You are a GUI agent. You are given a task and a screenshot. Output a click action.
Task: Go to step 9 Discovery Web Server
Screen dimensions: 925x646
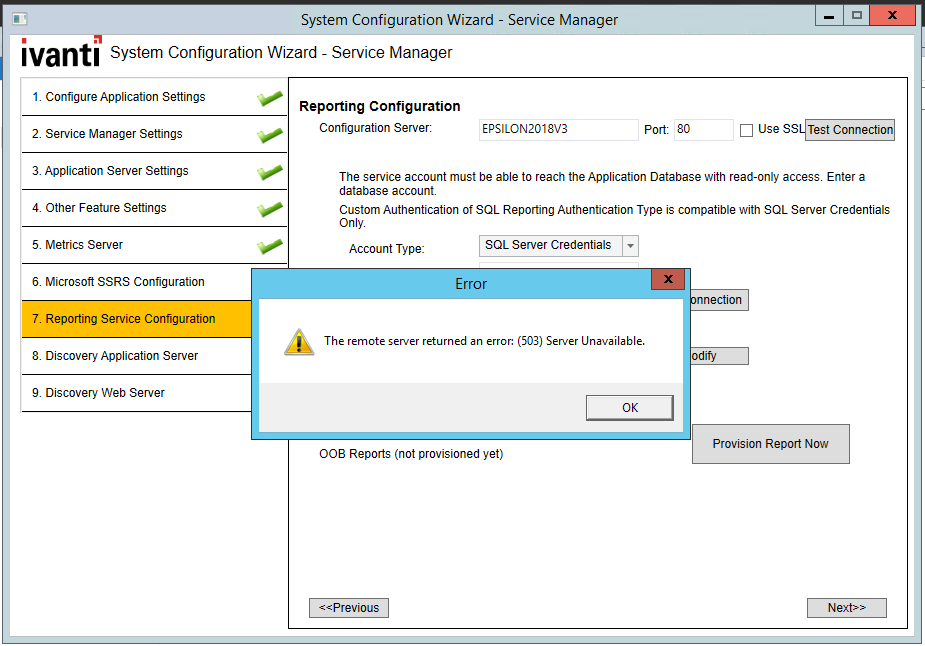tap(105, 393)
